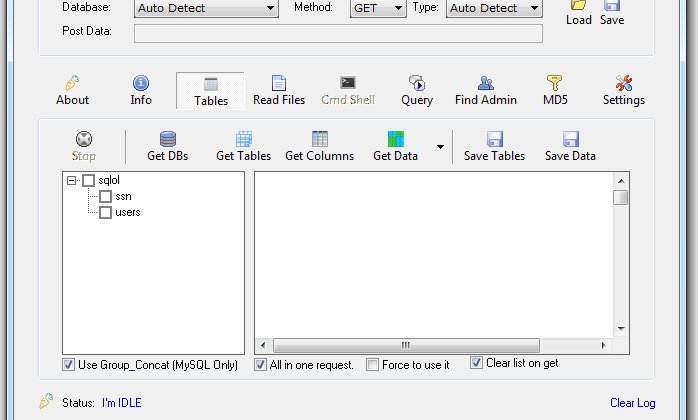
Task: Open the Settings section
Action: pyautogui.click(x=624, y=91)
